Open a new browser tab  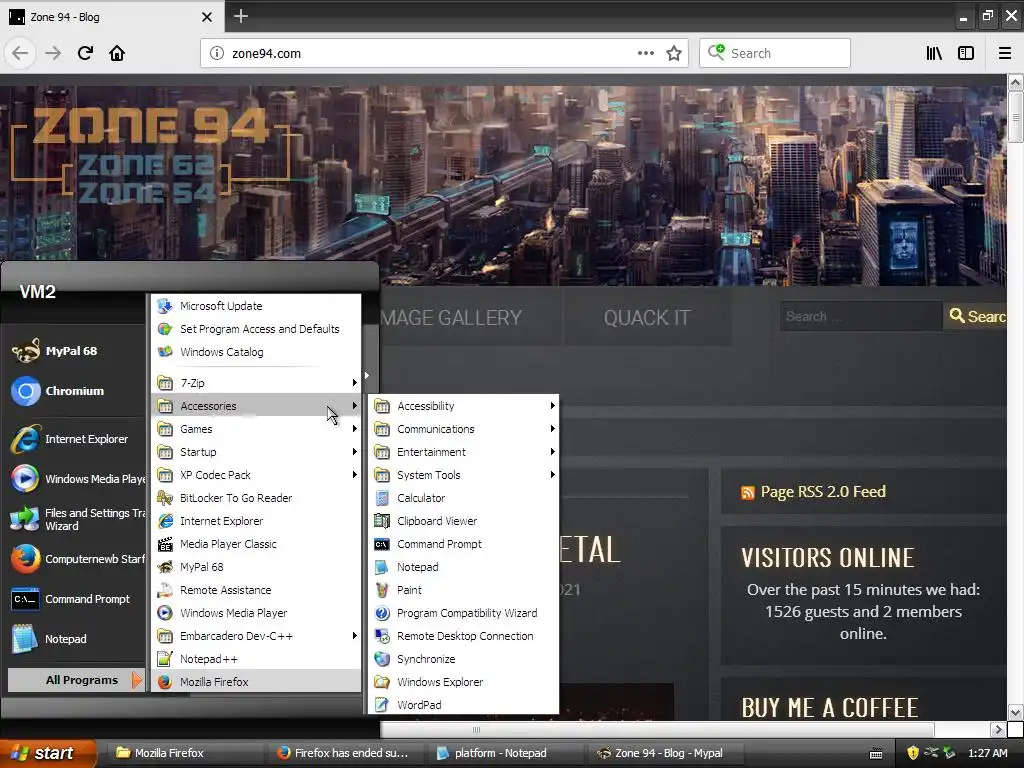pyautogui.click(x=241, y=16)
